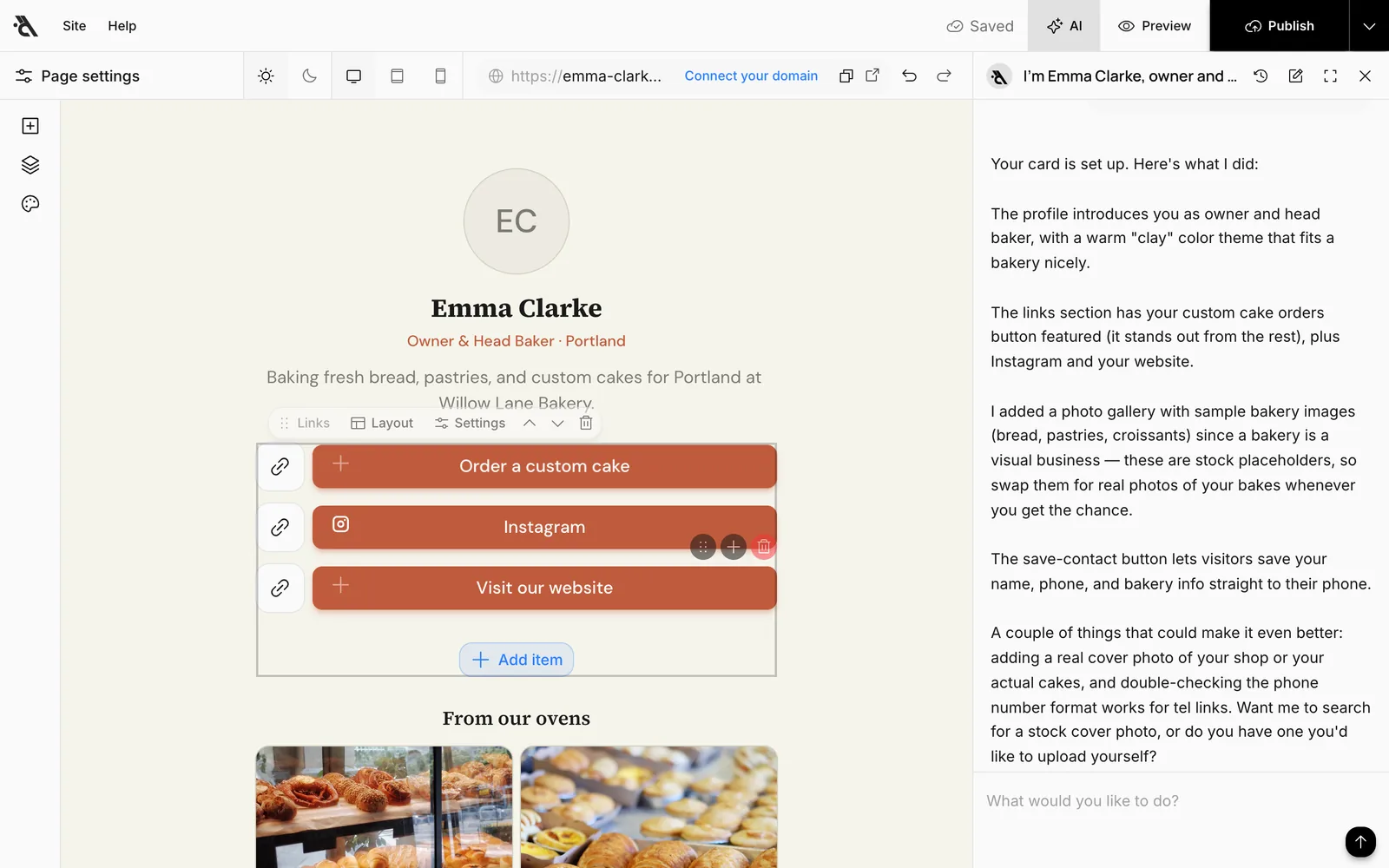
Task: Redo the last change
Action: click(944, 76)
